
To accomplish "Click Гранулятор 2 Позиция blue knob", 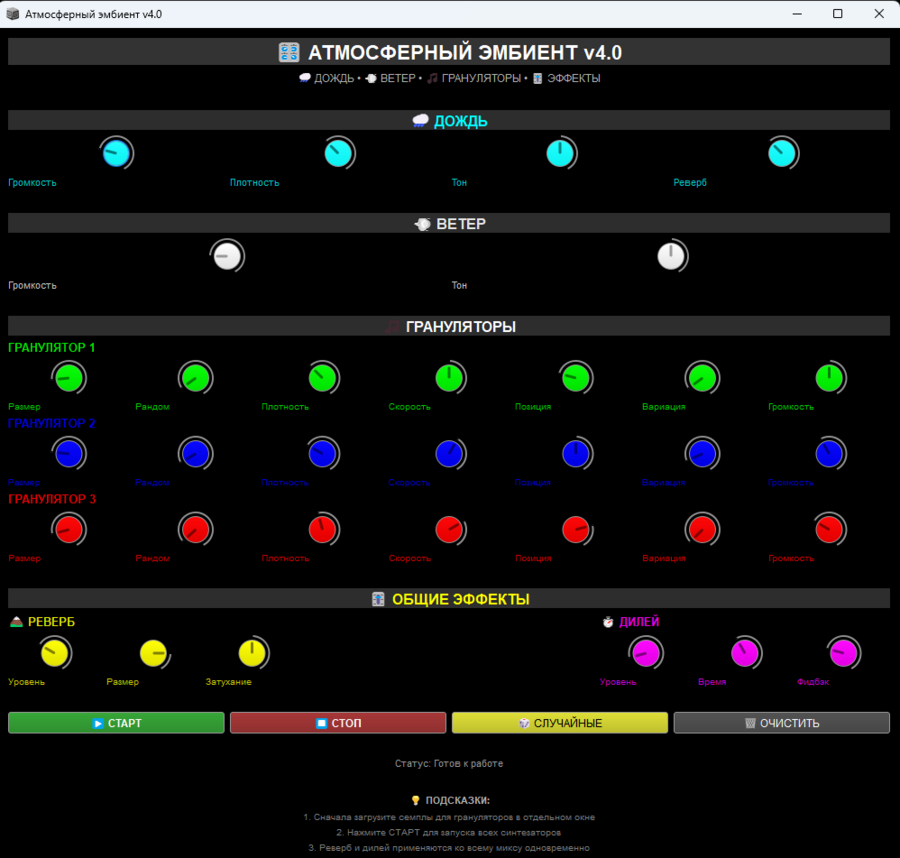I will point(576,454).
